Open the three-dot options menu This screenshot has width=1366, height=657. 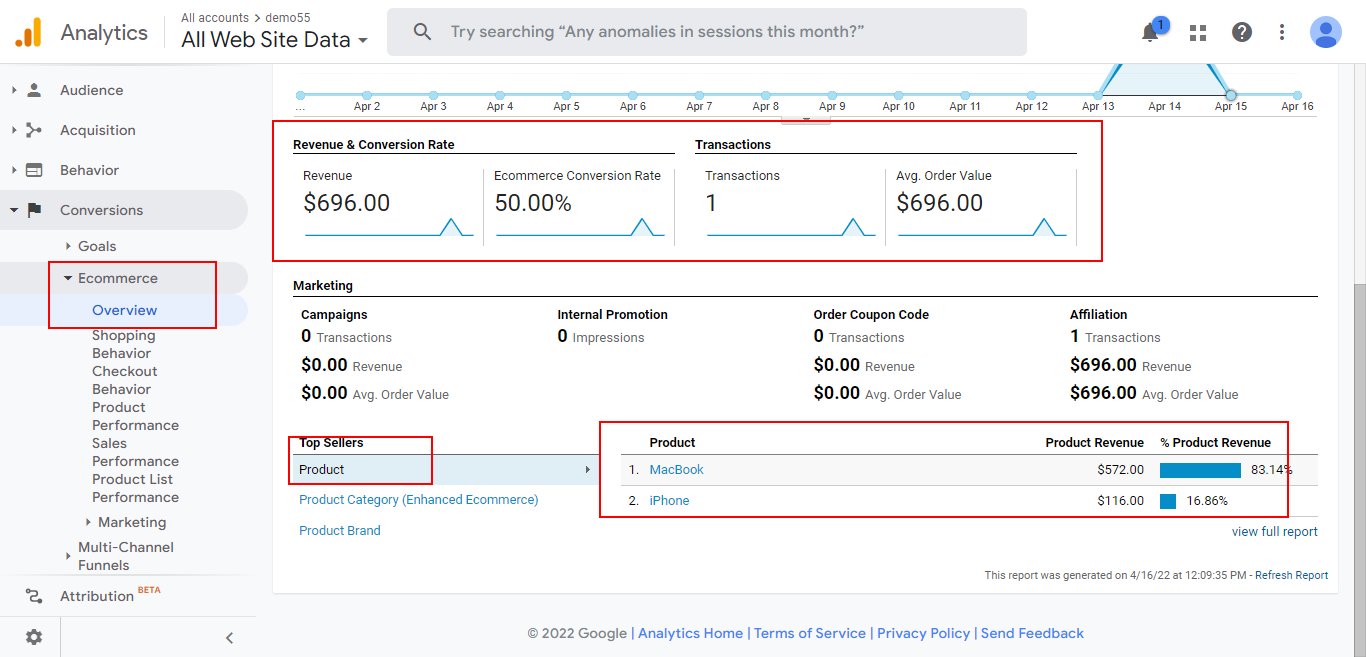pos(1281,32)
